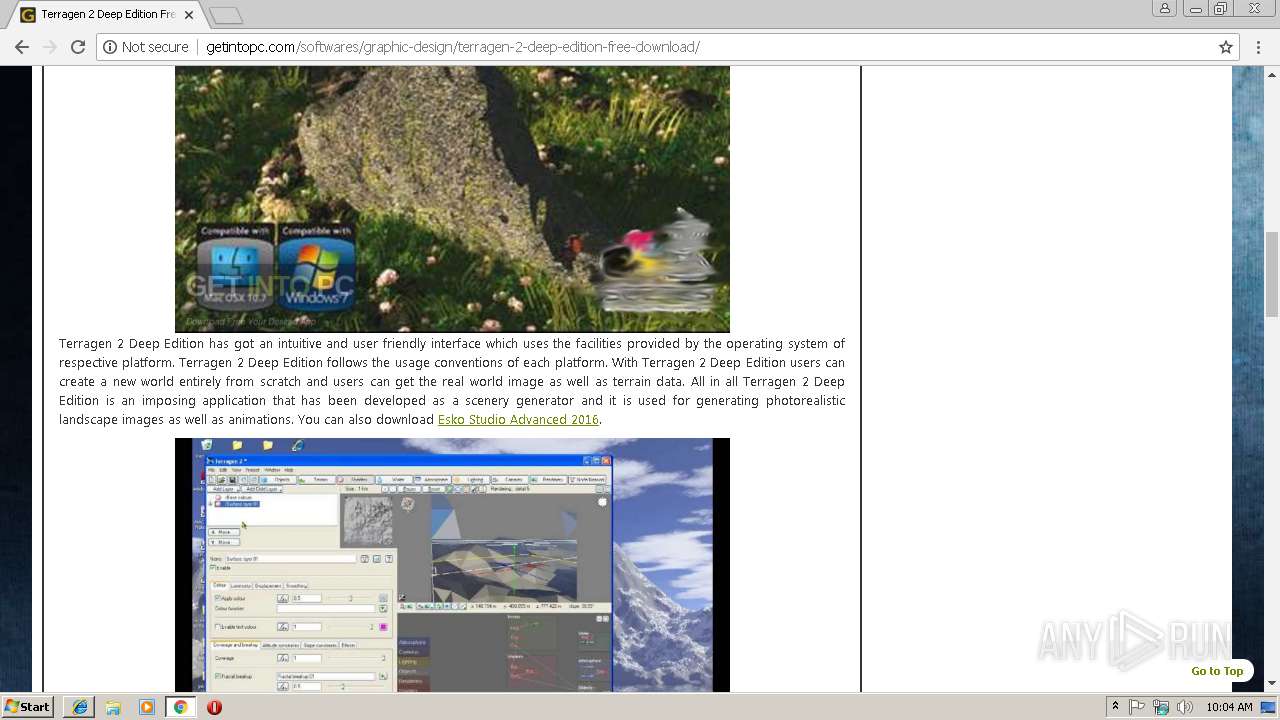Click the Go to Top button

click(1217, 671)
